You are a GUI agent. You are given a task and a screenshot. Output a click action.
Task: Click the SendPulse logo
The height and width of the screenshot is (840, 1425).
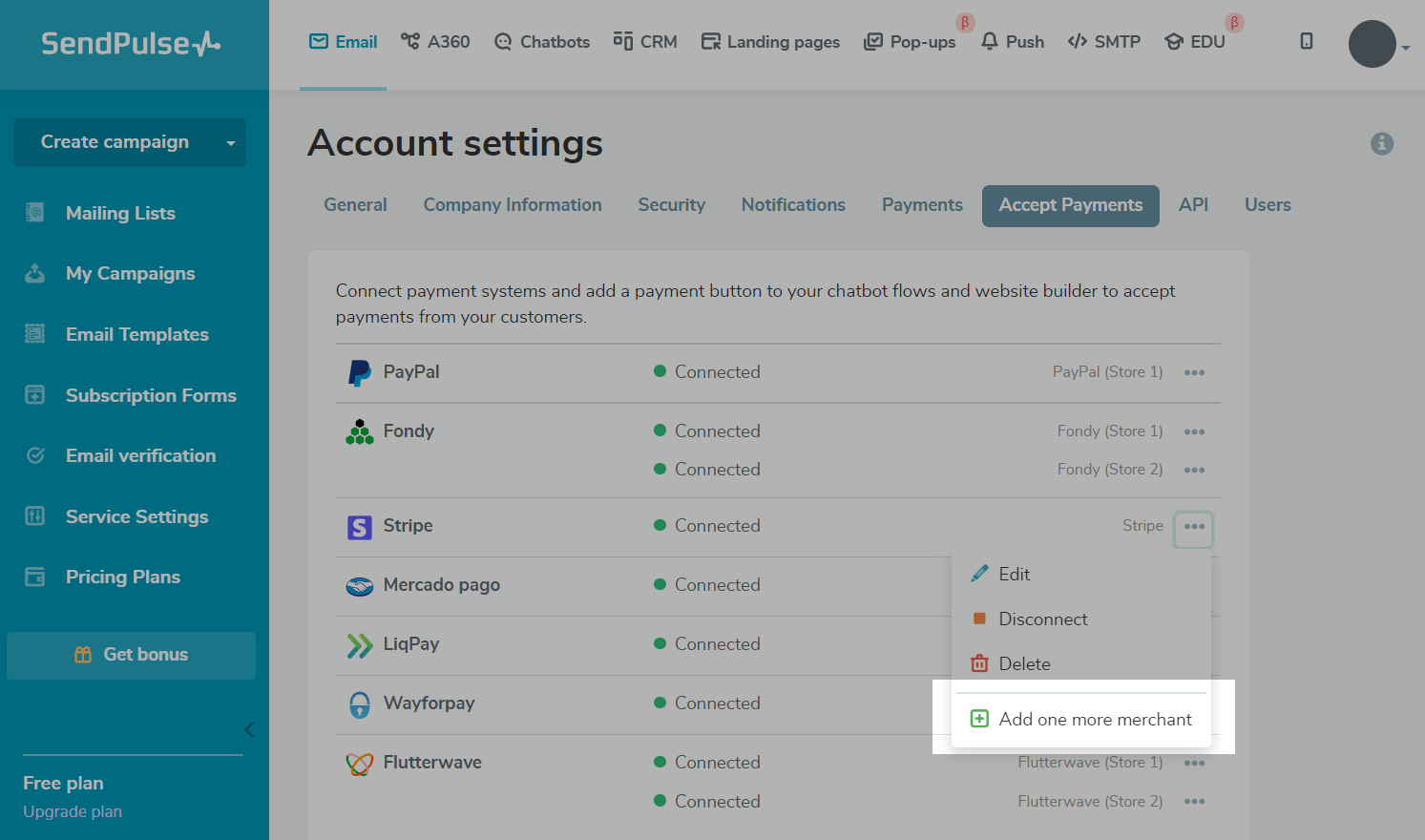pyautogui.click(x=131, y=44)
